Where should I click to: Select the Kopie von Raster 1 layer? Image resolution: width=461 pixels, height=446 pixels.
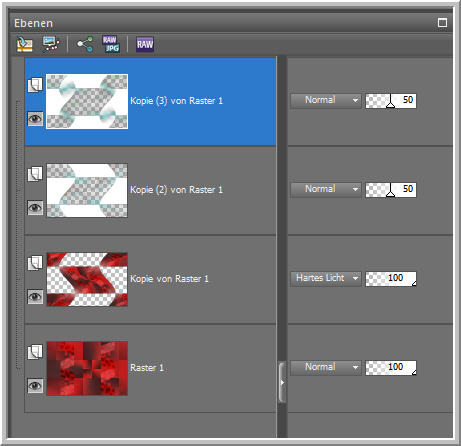pos(151,280)
